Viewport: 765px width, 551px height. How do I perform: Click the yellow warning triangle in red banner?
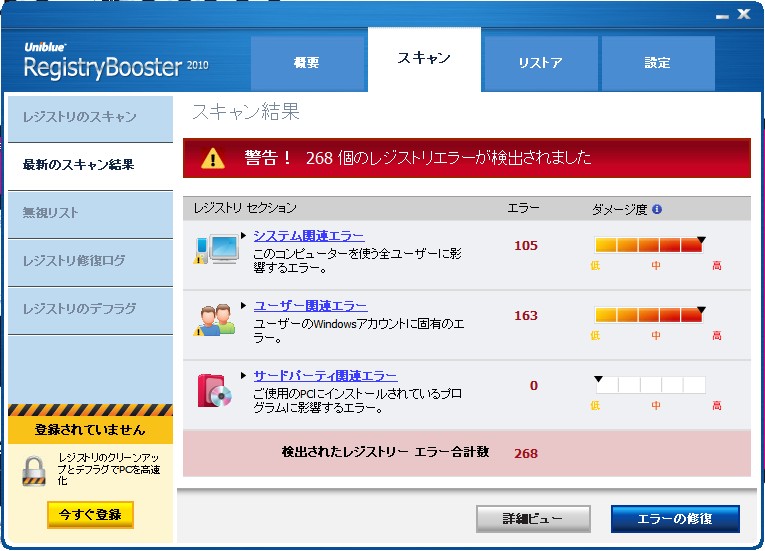click(213, 159)
